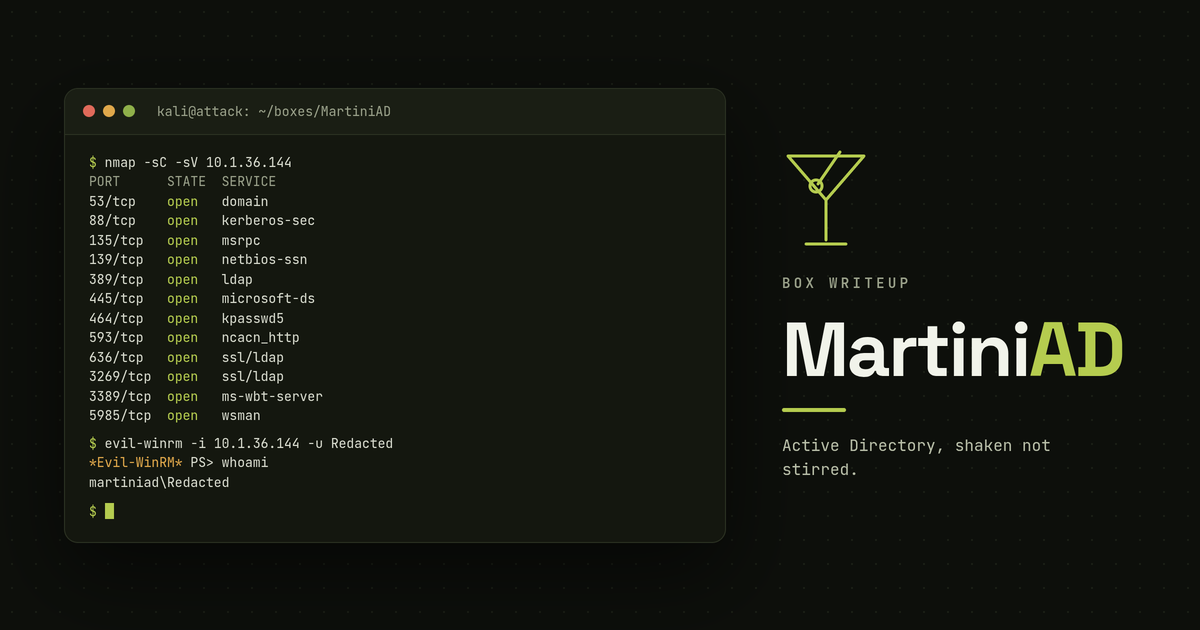The width and height of the screenshot is (1200, 630).
Task: Click the 3389/tcp port entry
Action: pos(120,397)
